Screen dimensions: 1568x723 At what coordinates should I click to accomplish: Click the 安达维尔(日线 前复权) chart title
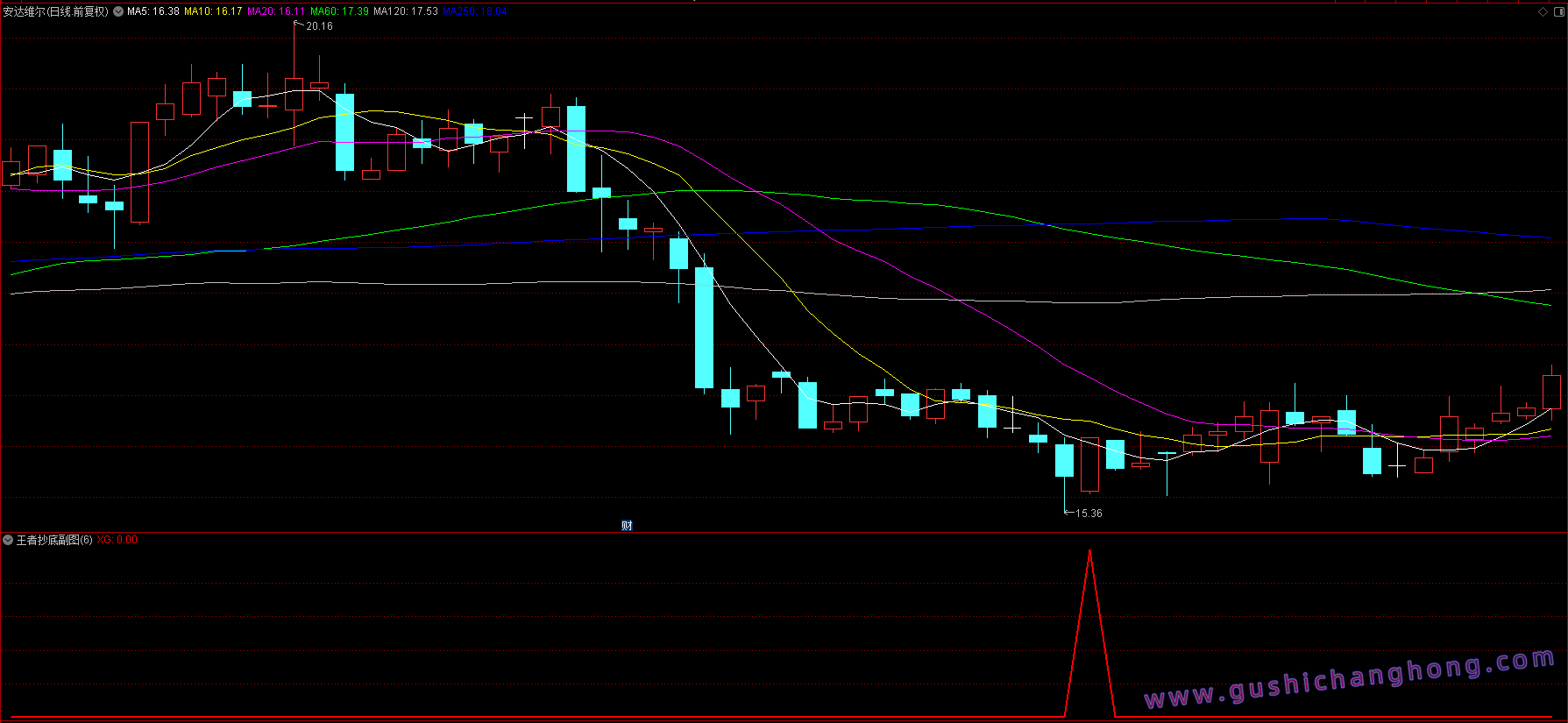point(56,11)
